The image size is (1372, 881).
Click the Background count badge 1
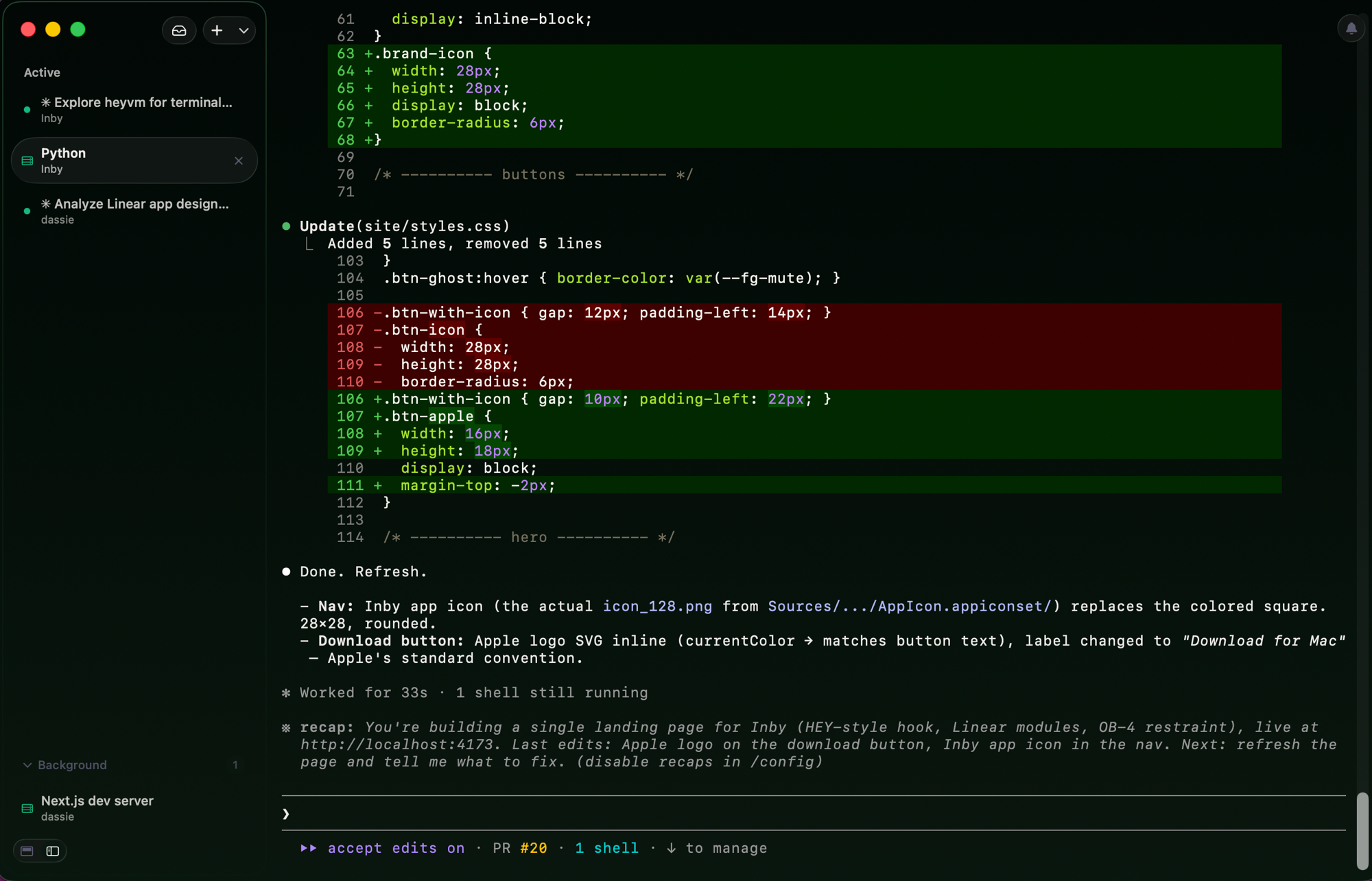click(235, 765)
